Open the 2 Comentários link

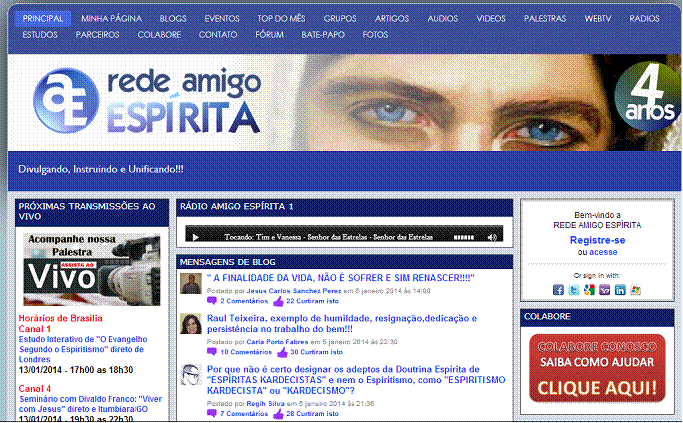coord(244,301)
